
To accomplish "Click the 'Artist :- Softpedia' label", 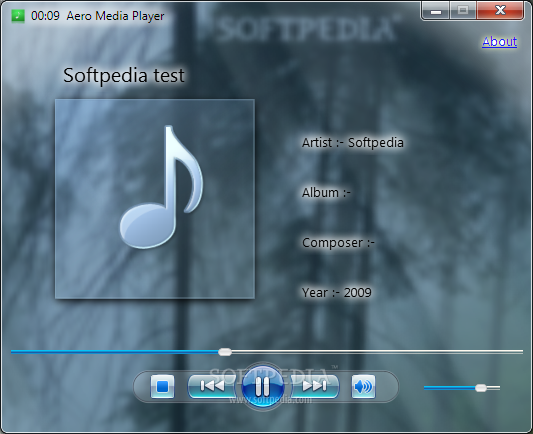I will point(353,143).
